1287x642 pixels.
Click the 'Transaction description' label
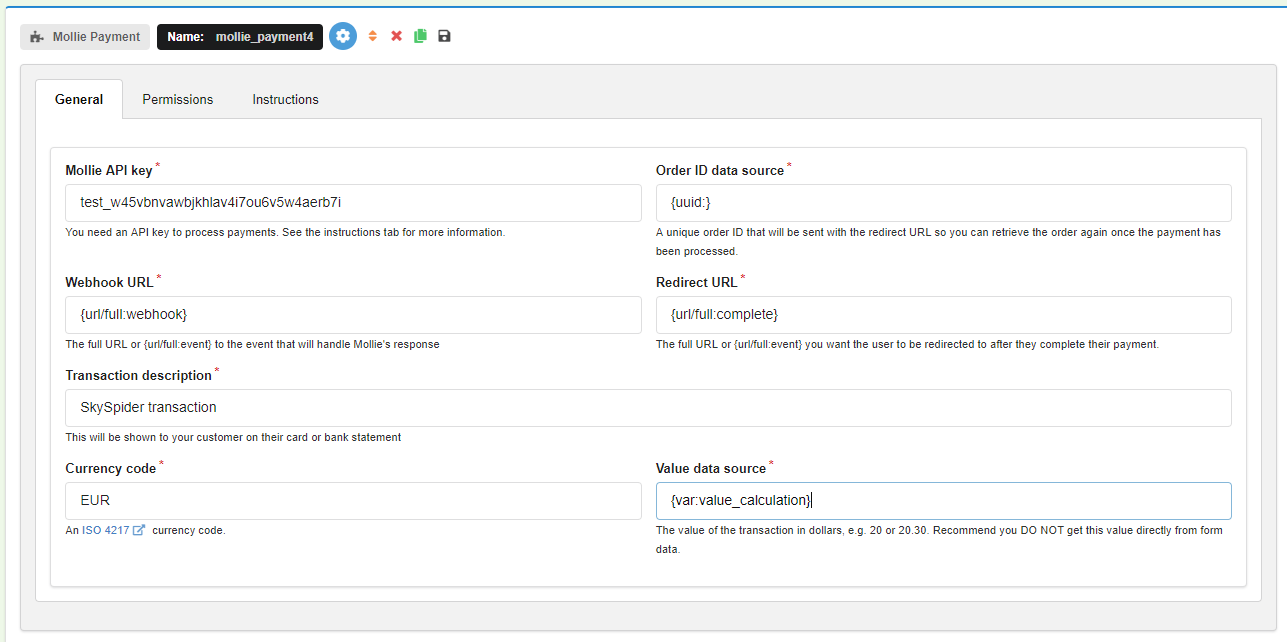[139, 376]
